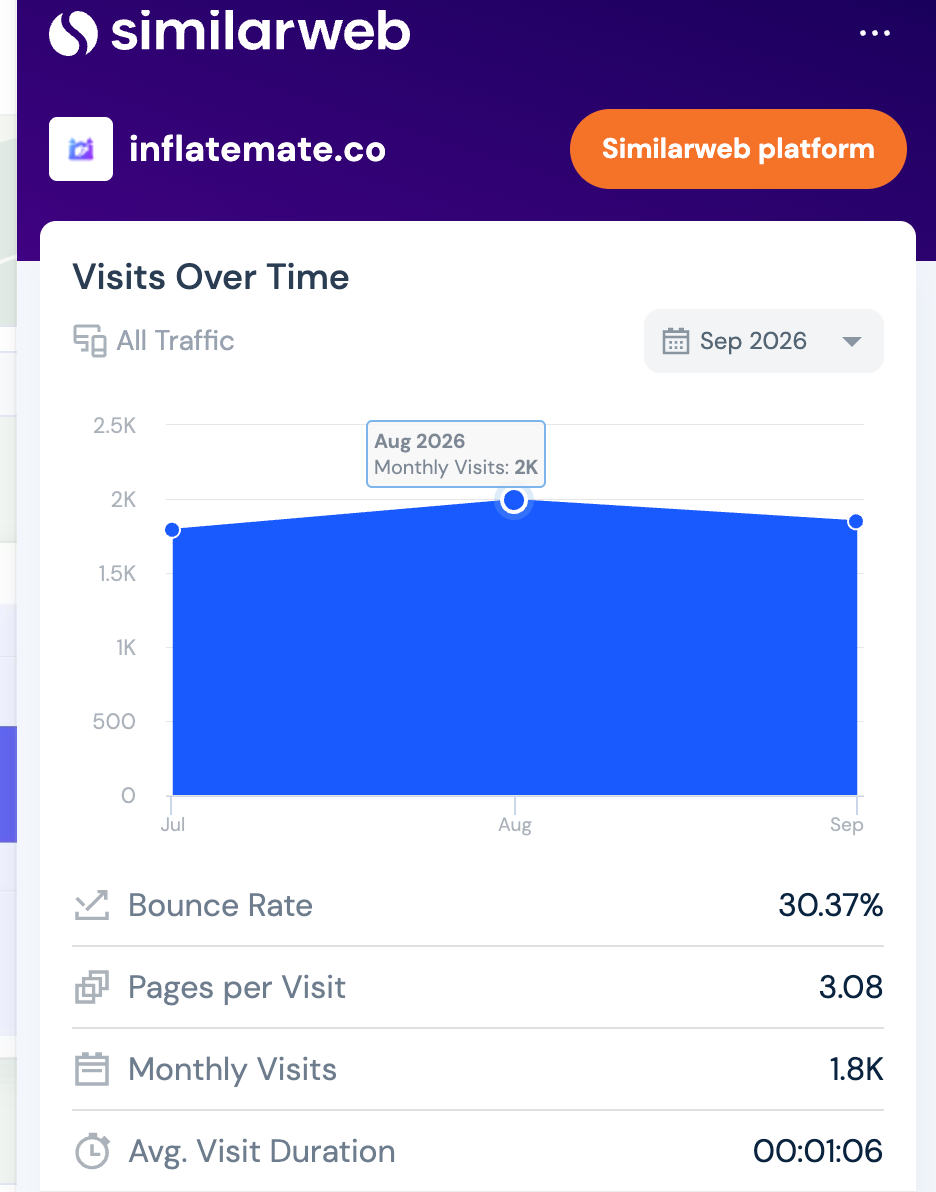Expand the date dropdown arrow
This screenshot has height=1192, width=936.
pyautogui.click(x=852, y=341)
